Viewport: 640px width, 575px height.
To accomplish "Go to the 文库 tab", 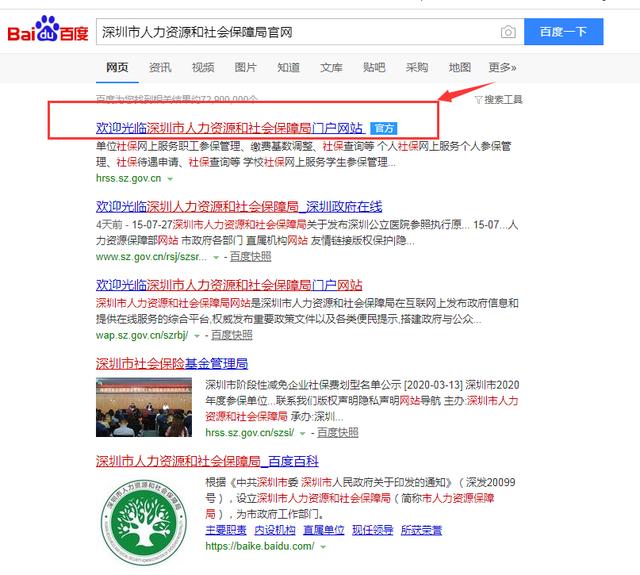I will click(x=331, y=67).
